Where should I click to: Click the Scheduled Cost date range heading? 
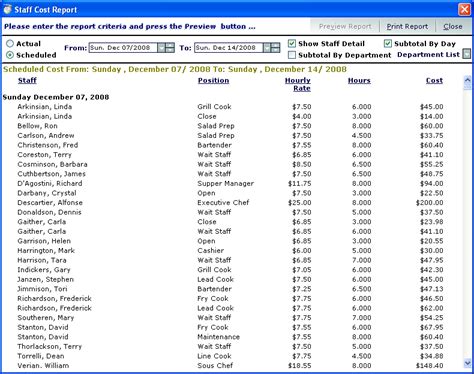pyautogui.click(x=175, y=69)
